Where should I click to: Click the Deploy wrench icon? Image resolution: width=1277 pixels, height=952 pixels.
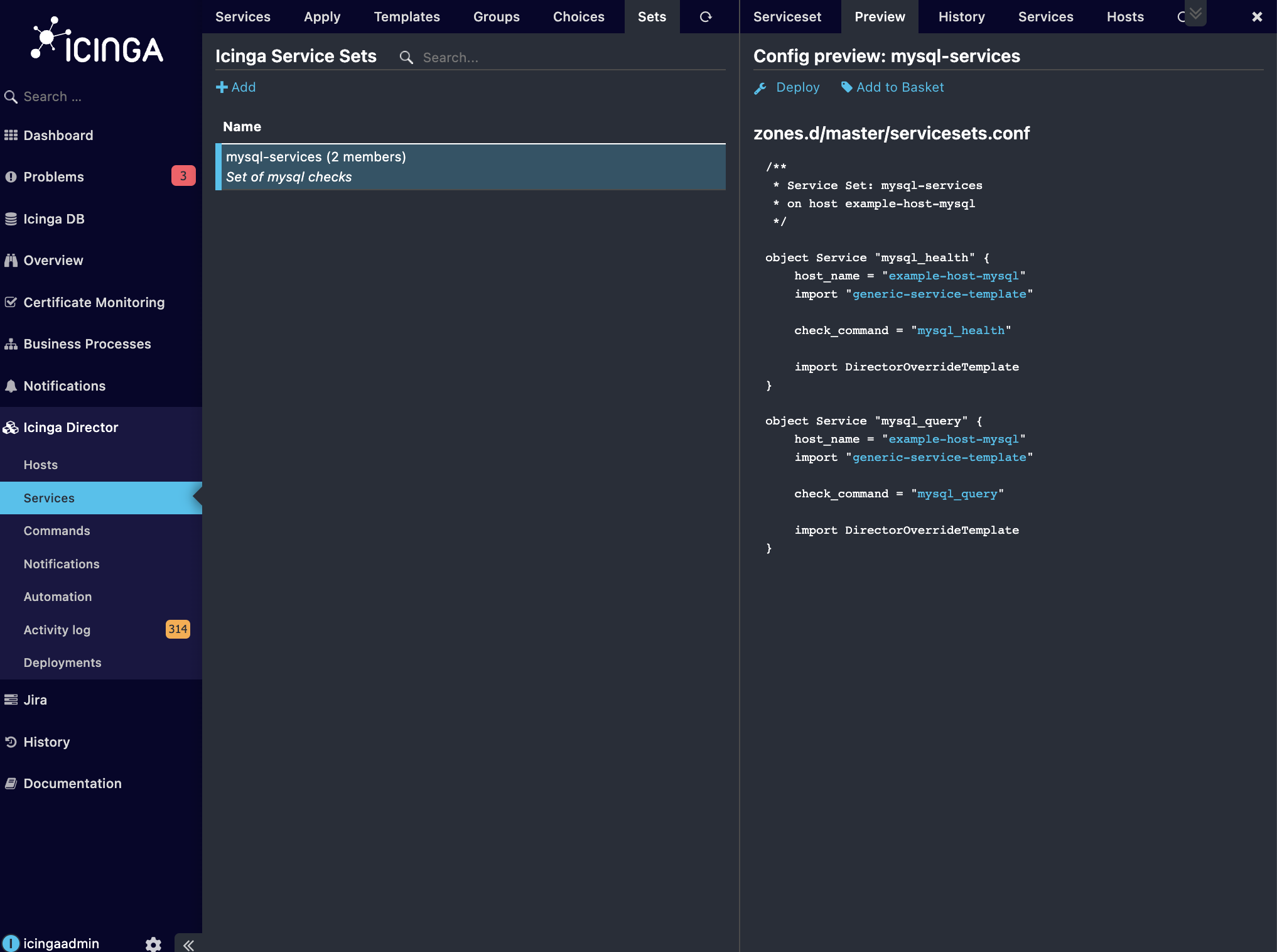tap(760, 88)
